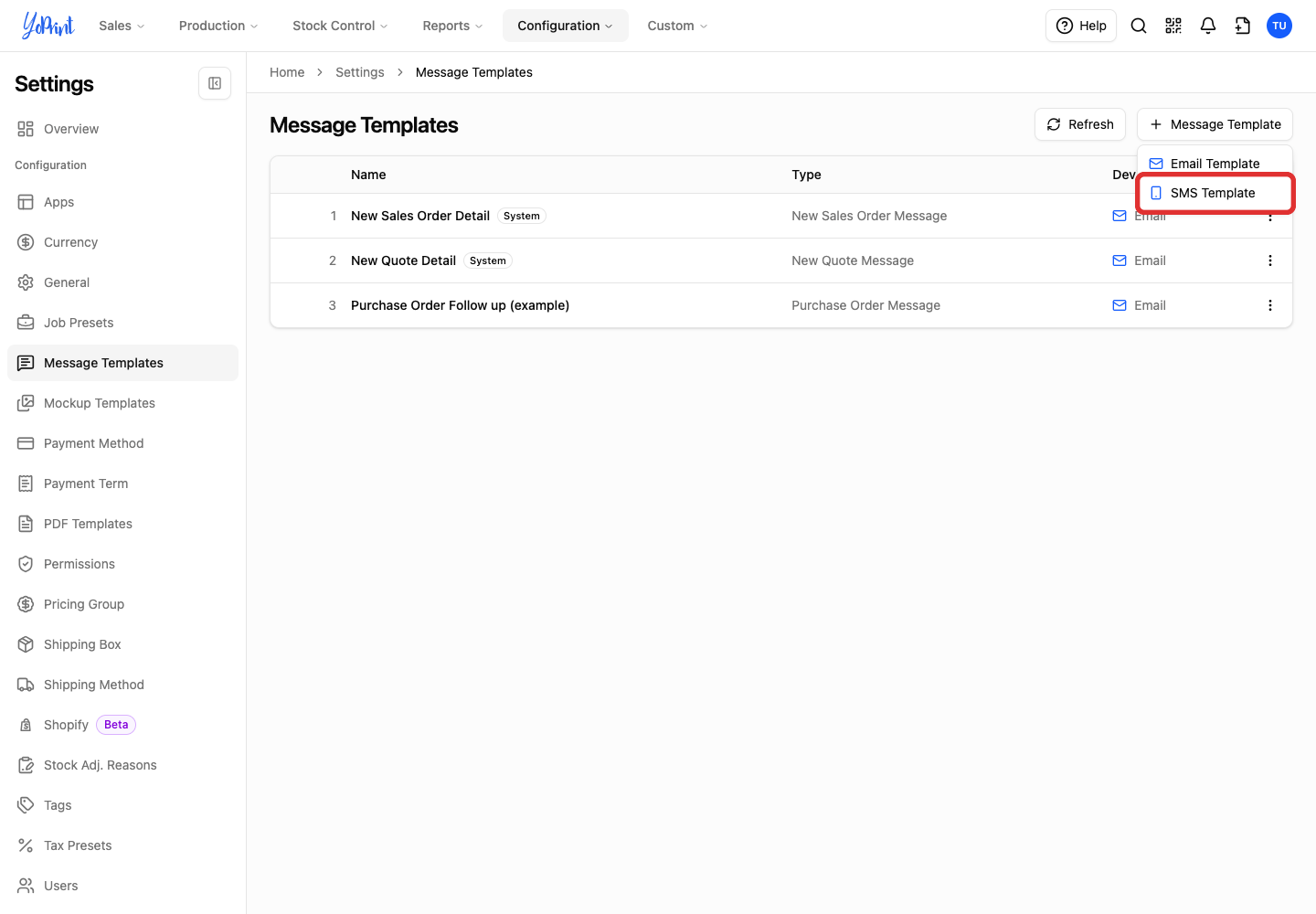Click the Shipping Box cube icon
The width and height of the screenshot is (1316, 914).
(26, 644)
